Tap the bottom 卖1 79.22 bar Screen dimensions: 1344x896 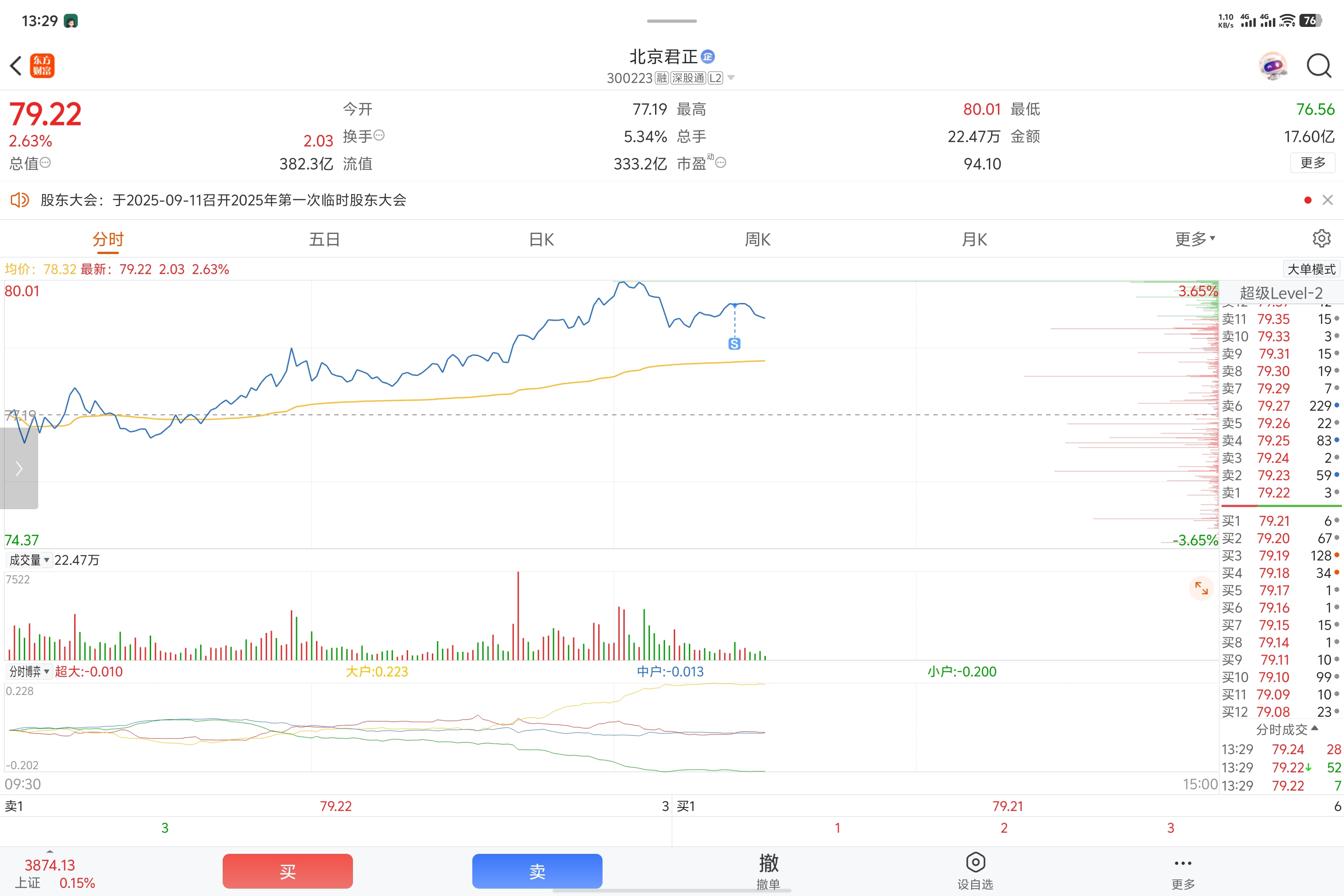pos(336,806)
